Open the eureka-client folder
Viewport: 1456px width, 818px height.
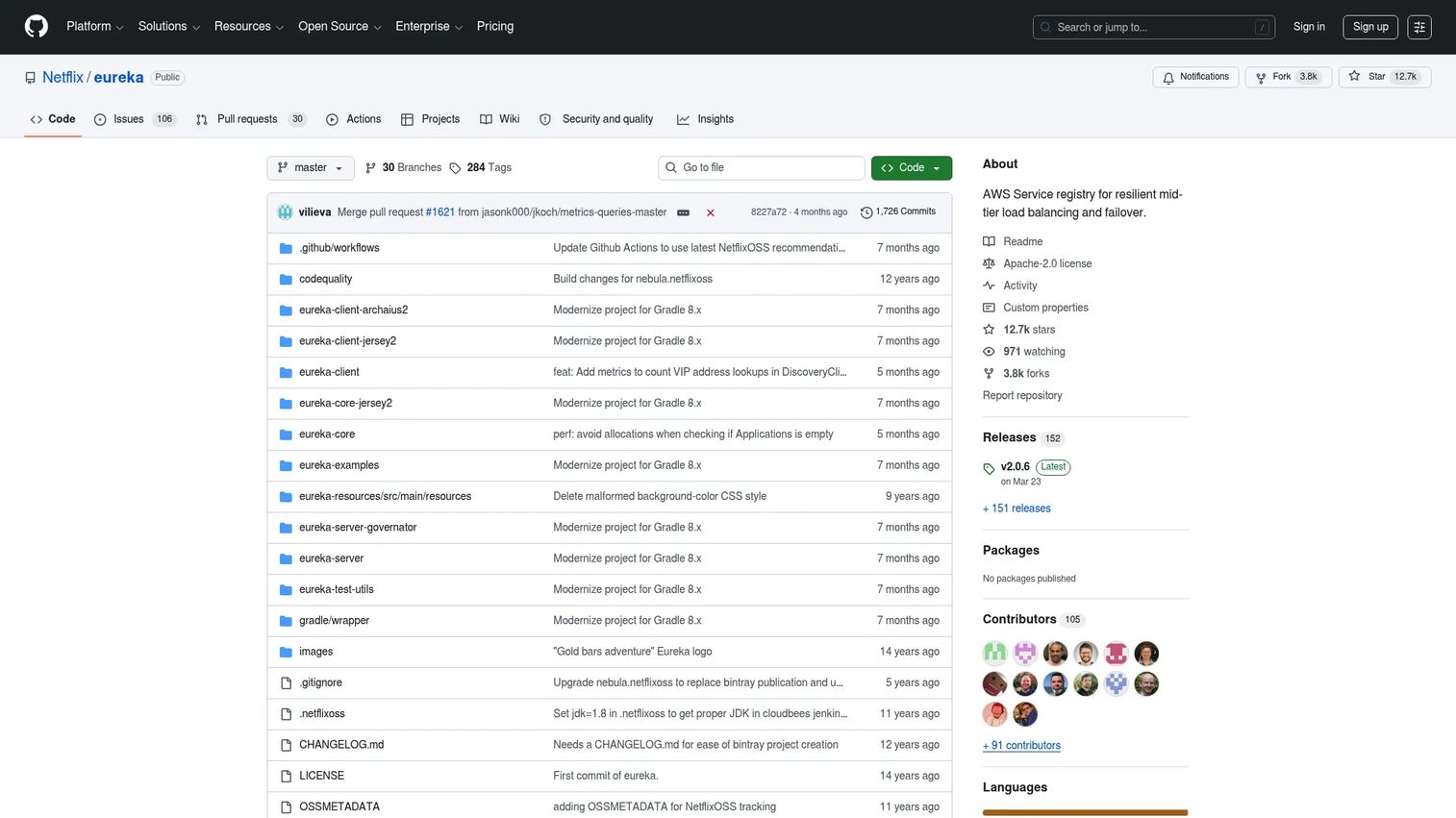329,372
